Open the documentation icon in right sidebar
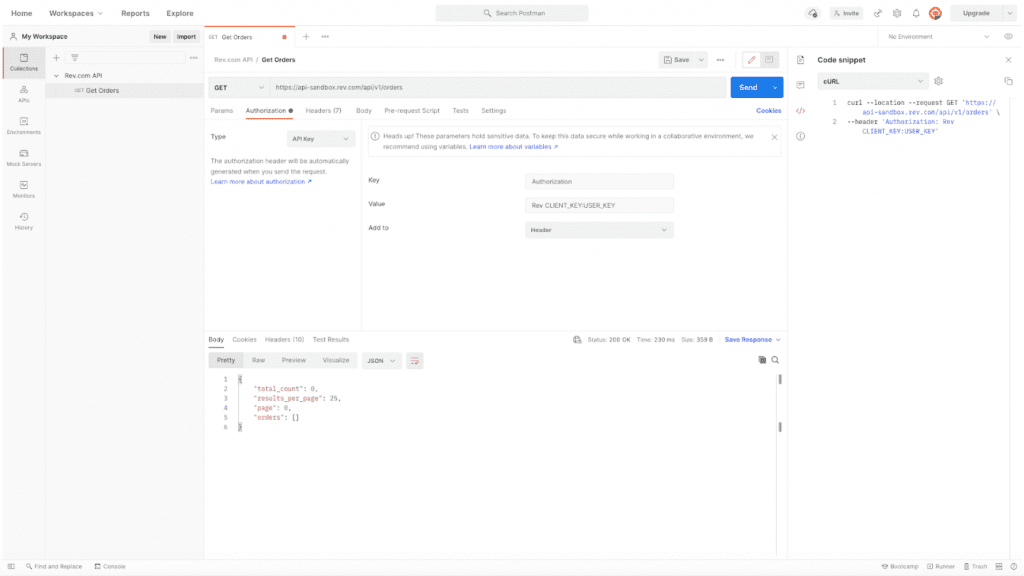 (801, 59)
